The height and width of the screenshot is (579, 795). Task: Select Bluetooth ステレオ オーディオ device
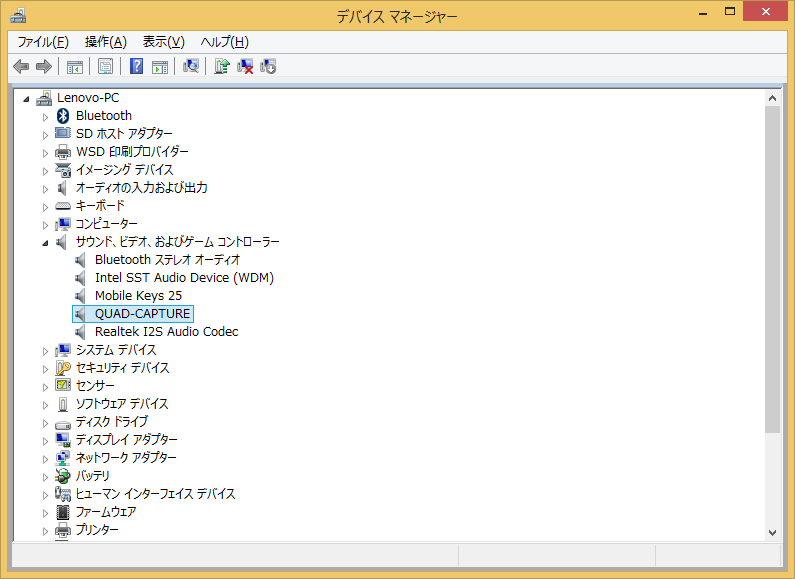(x=167, y=260)
